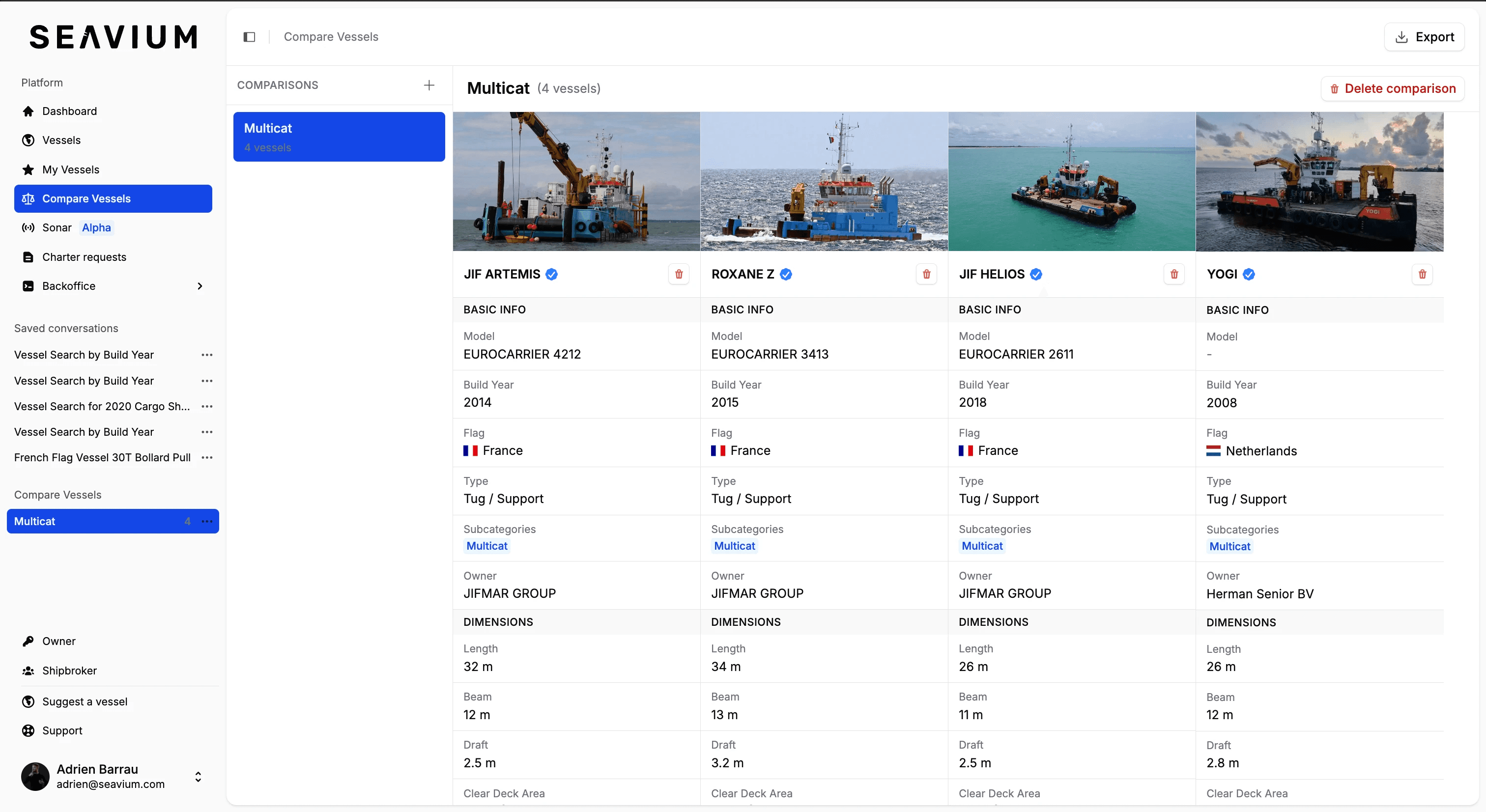Open the first Vessel Search by Build Year conversation
This screenshot has height=812, width=1486.
click(x=84, y=355)
